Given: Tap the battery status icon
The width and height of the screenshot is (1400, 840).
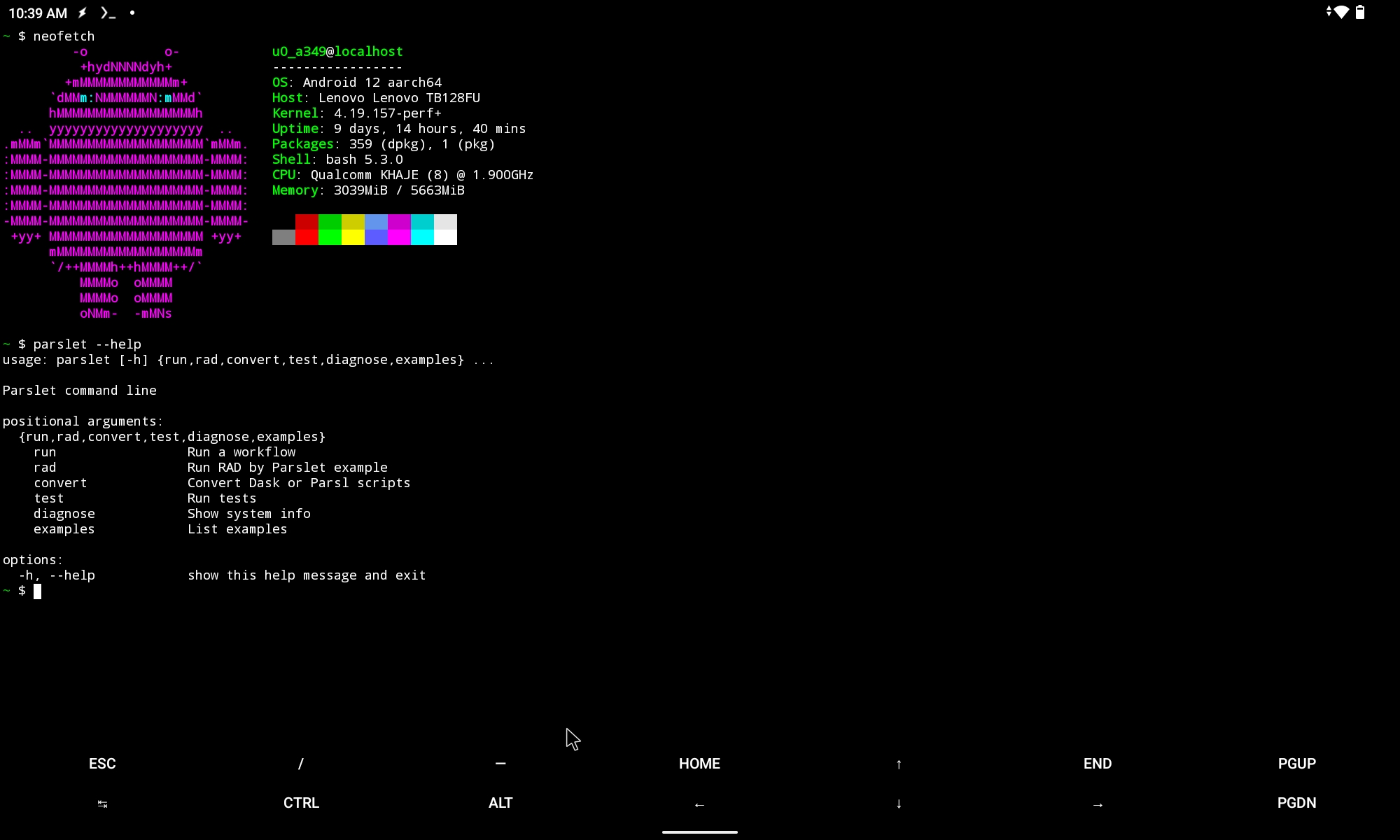Looking at the screenshot, I should pos(1360,12).
